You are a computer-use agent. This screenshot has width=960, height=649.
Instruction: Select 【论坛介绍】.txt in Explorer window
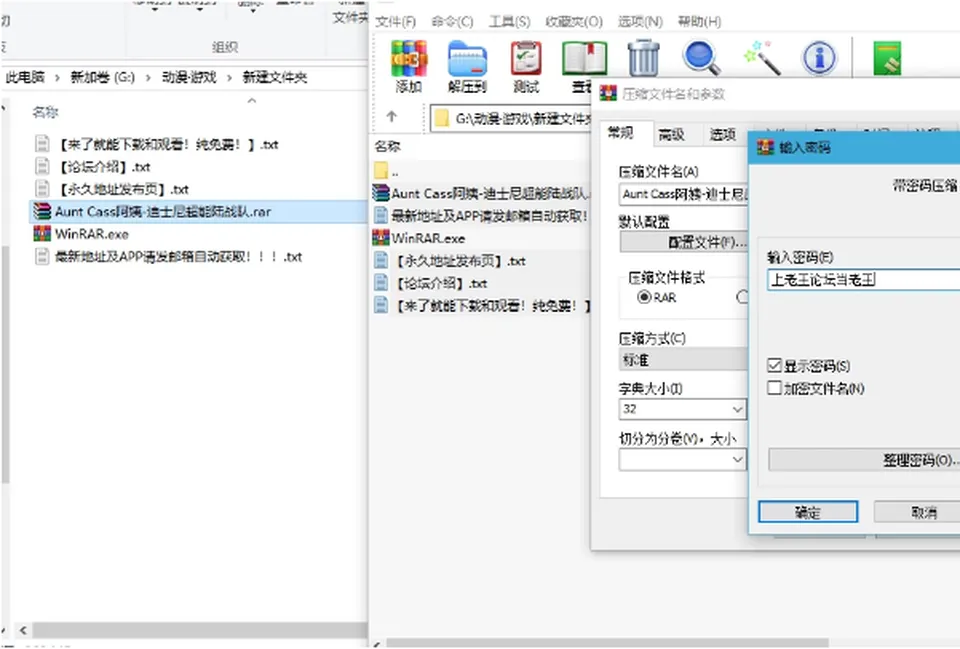click(93, 167)
